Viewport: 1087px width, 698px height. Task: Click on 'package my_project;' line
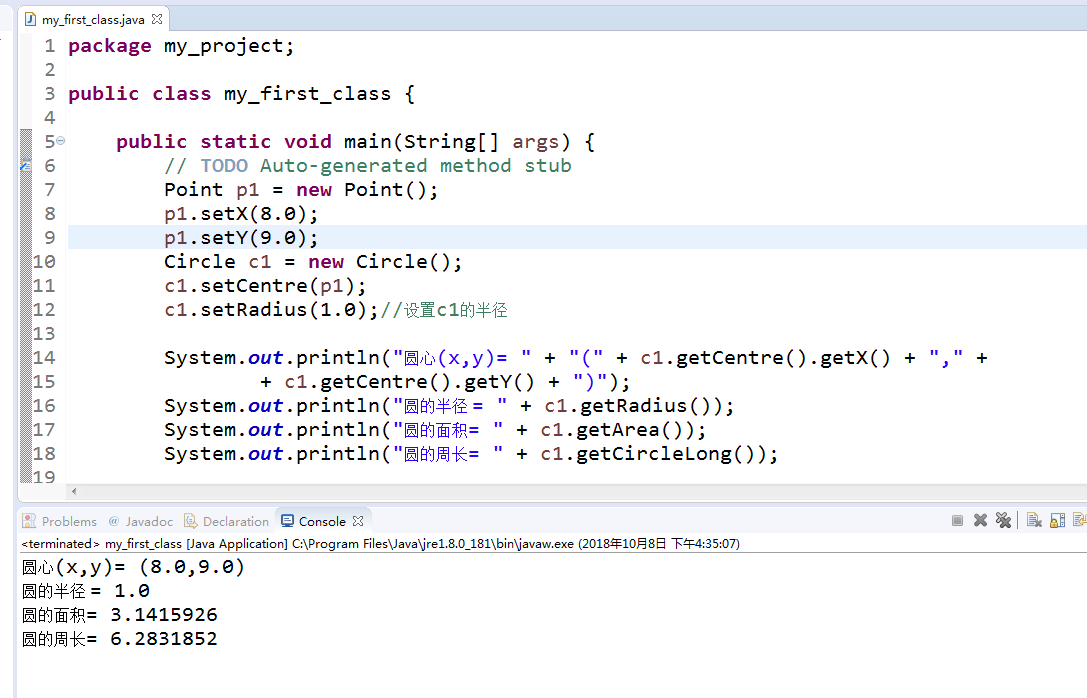181,46
